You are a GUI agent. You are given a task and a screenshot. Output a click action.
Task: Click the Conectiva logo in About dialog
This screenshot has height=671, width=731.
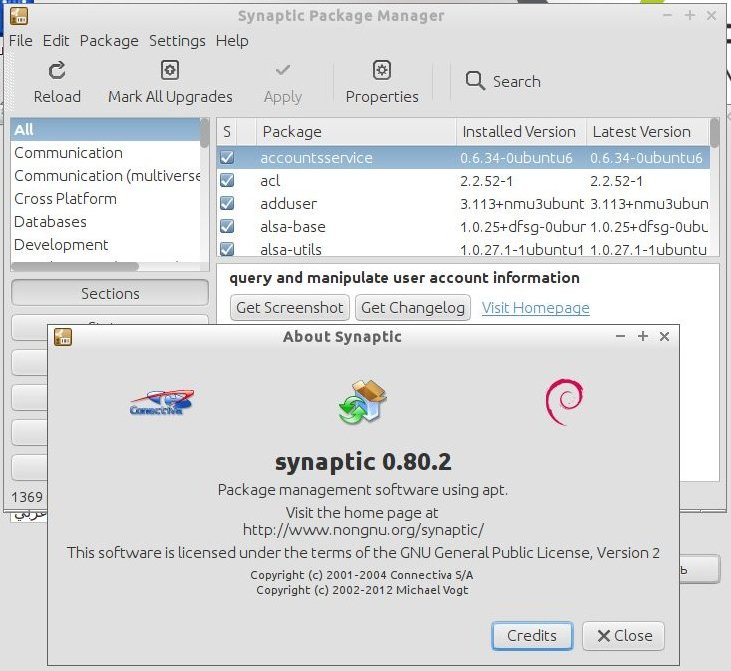click(161, 402)
